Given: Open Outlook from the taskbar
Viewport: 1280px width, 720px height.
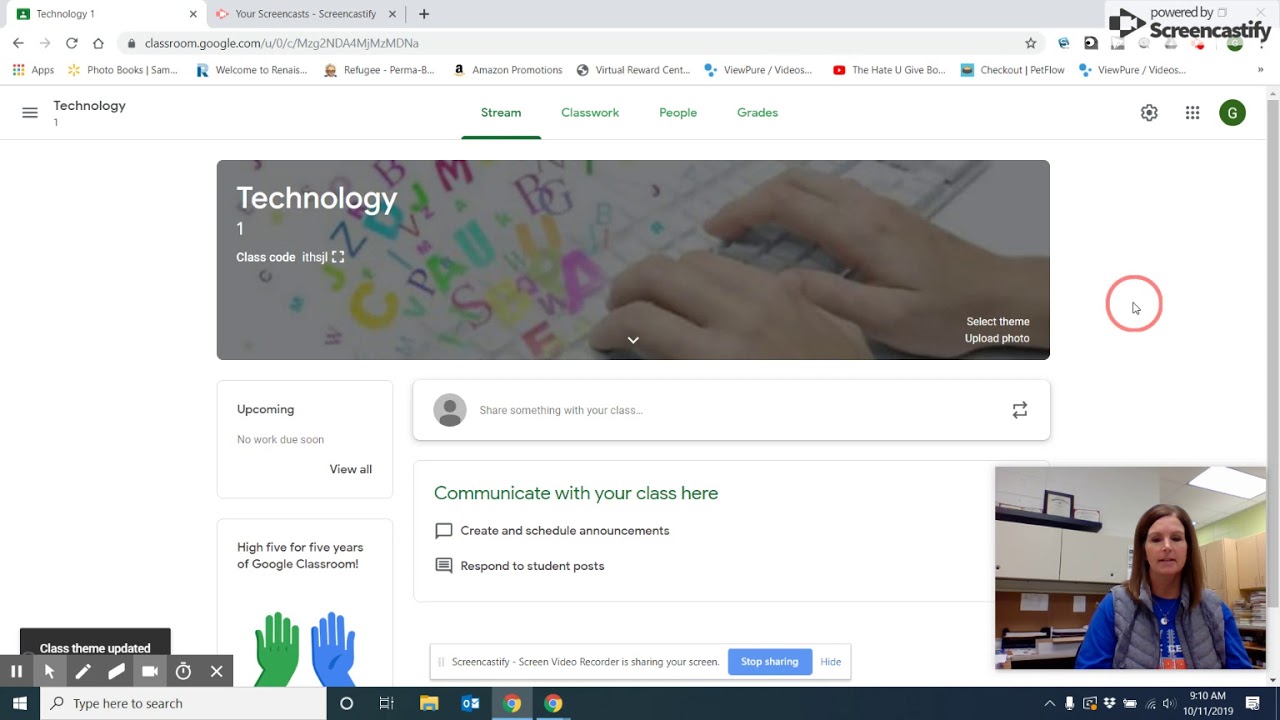Looking at the screenshot, I should tap(470, 703).
